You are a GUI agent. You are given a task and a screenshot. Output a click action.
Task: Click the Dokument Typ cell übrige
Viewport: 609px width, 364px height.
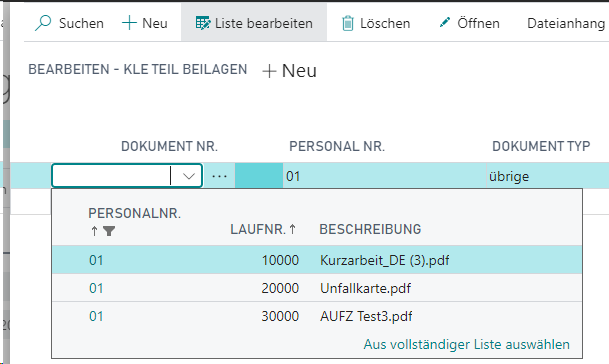coord(548,176)
